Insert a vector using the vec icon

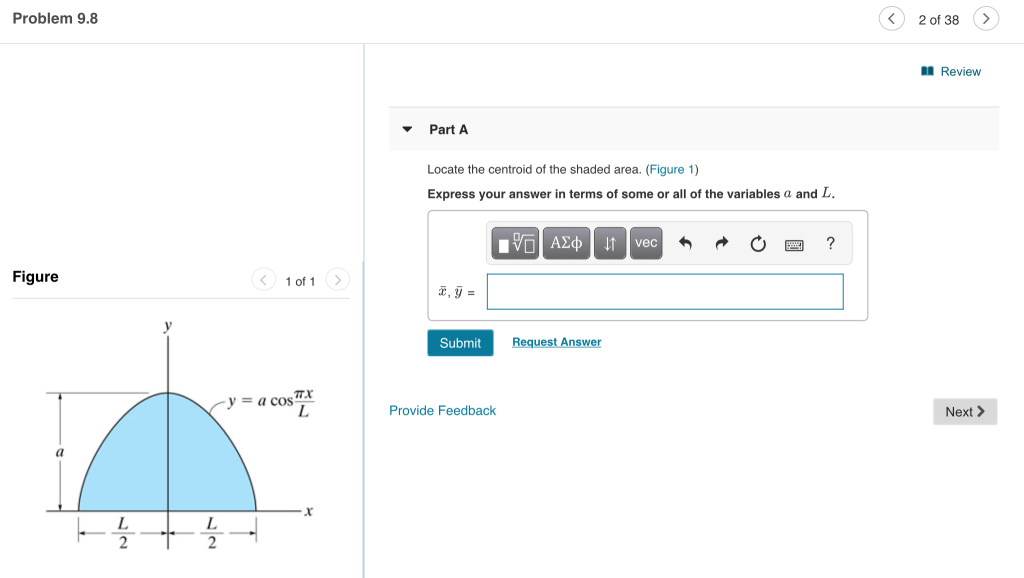point(646,242)
